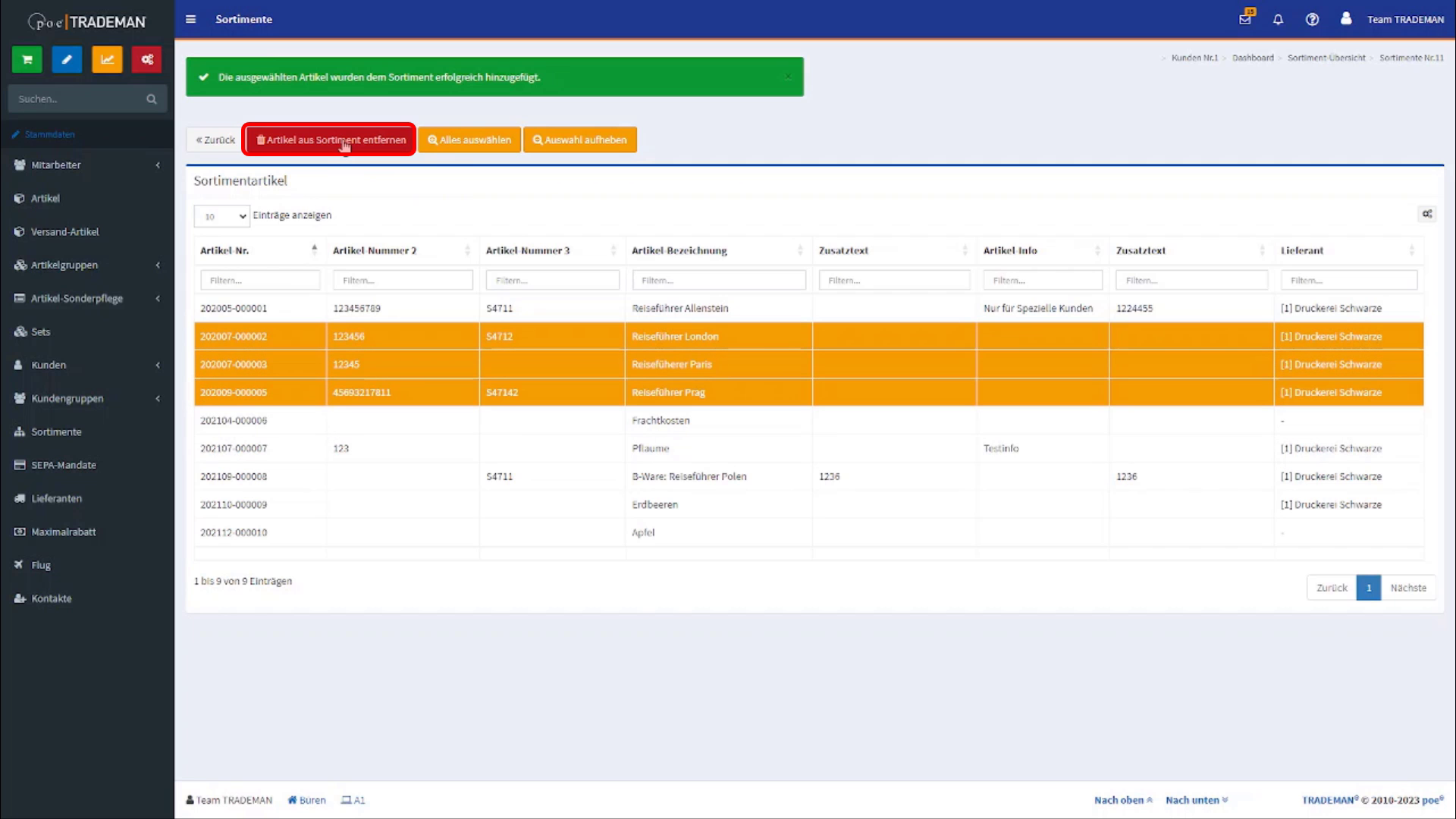Click Alles auswählen button

click(x=469, y=140)
